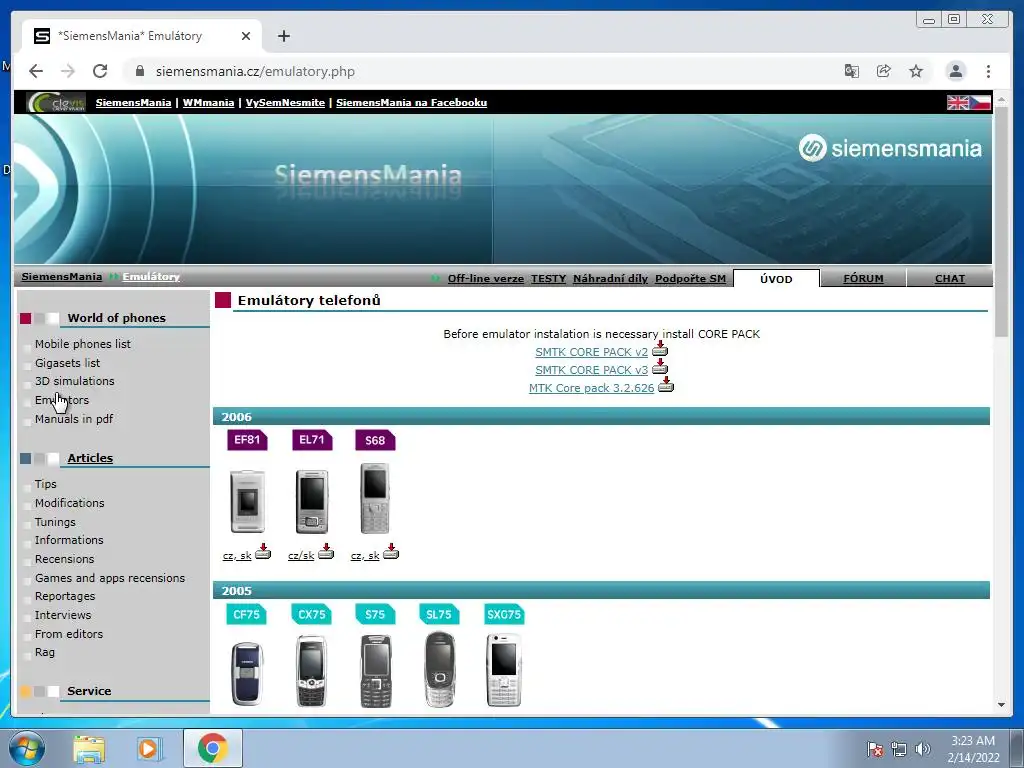This screenshot has height=768, width=1024.
Task: Click the share page icon in the address bar
Action: [x=884, y=71]
